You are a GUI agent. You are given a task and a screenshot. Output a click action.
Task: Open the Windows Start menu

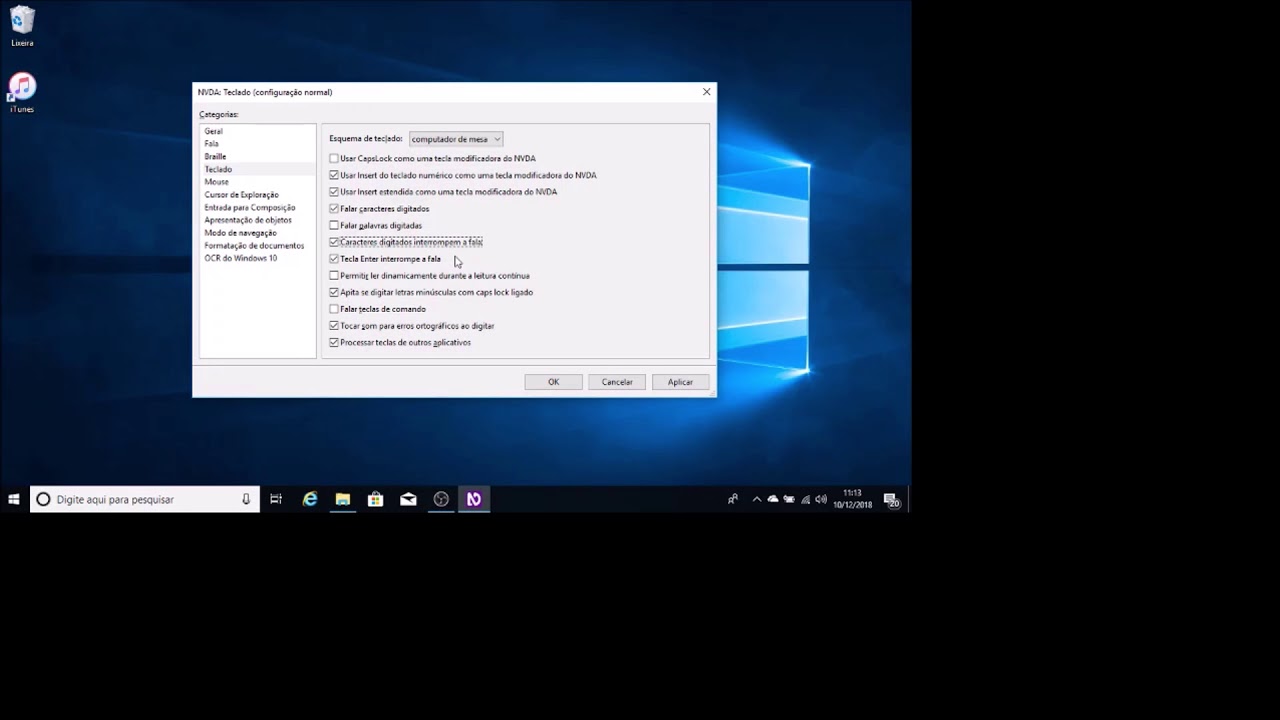(x=14, y=499)
